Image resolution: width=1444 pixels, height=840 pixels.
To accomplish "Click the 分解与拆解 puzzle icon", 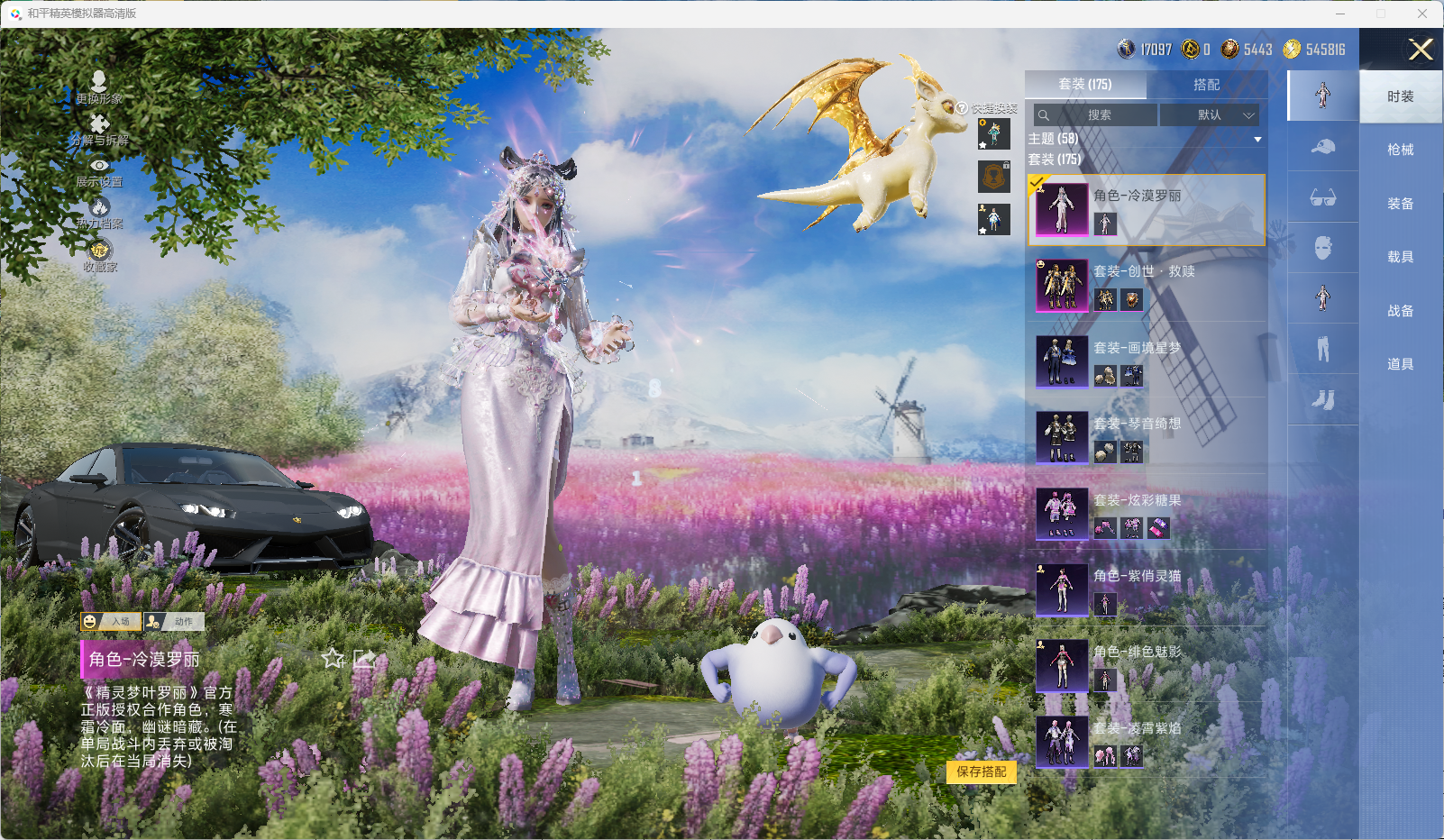I will tap(99, 124).
